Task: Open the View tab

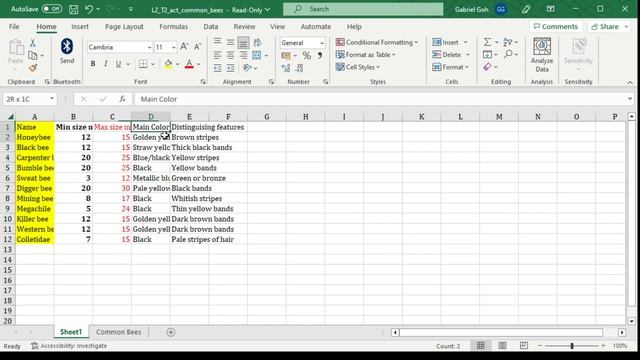Action: click(x=278, y=27)
